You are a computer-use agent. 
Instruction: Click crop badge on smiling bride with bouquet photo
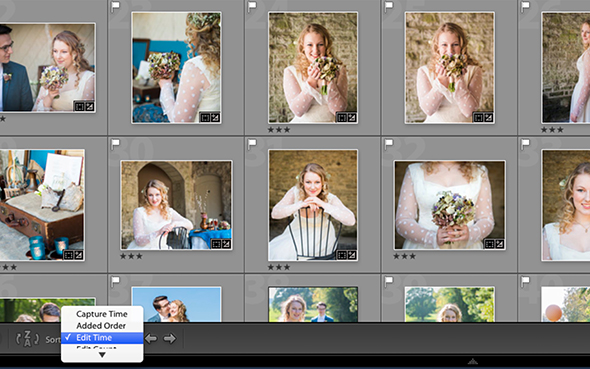pyautogui.click(x=342, y=118)
